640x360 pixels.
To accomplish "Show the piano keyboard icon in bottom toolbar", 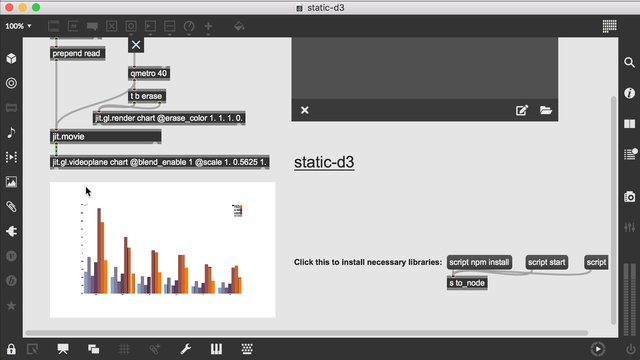I will (216, 349).
